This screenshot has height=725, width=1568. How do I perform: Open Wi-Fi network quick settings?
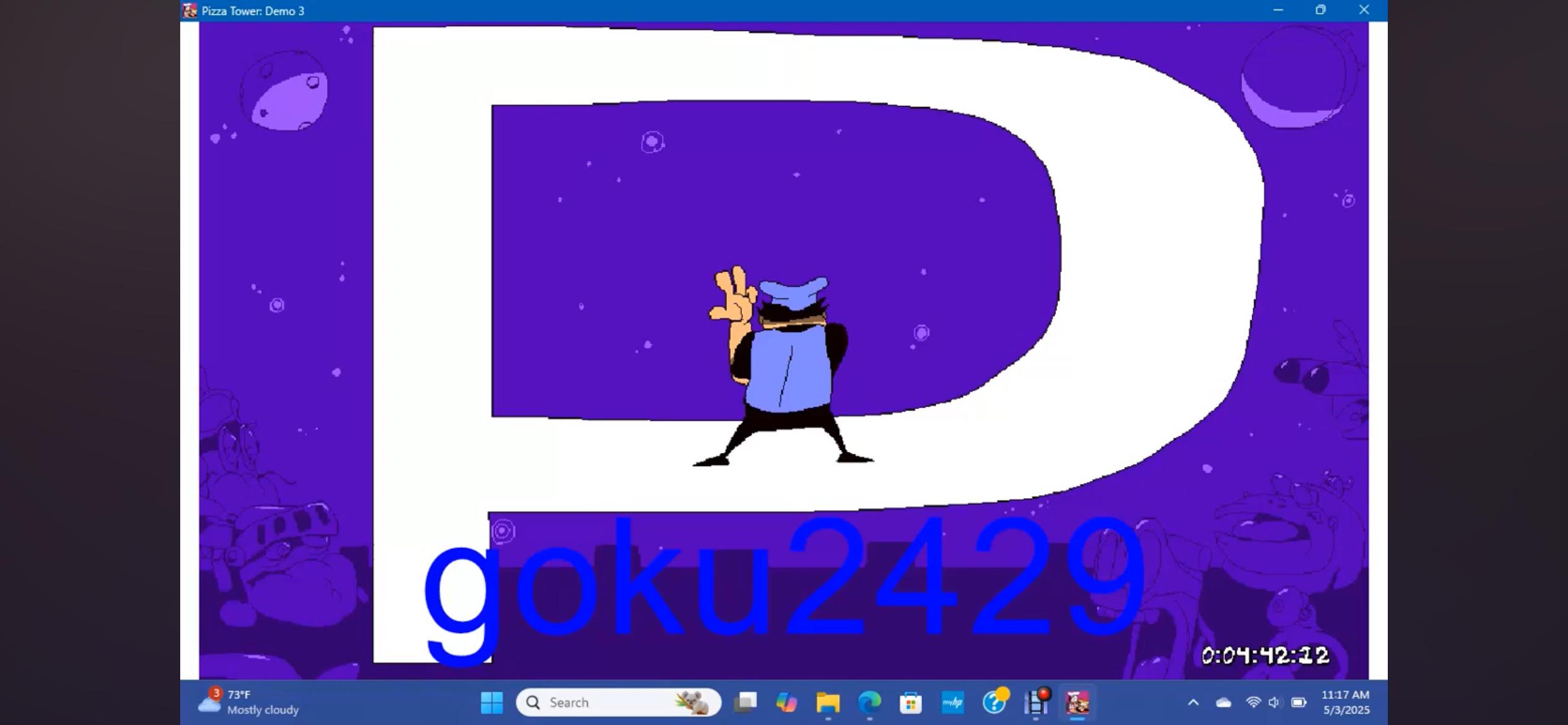[x=1253, y=702]
